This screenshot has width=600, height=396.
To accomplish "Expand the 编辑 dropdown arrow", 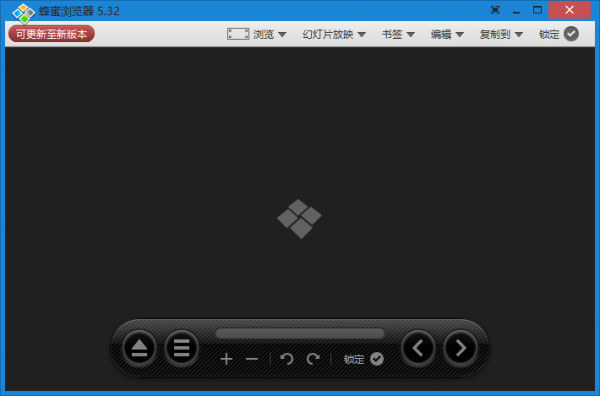I will (x=460, y=34).
